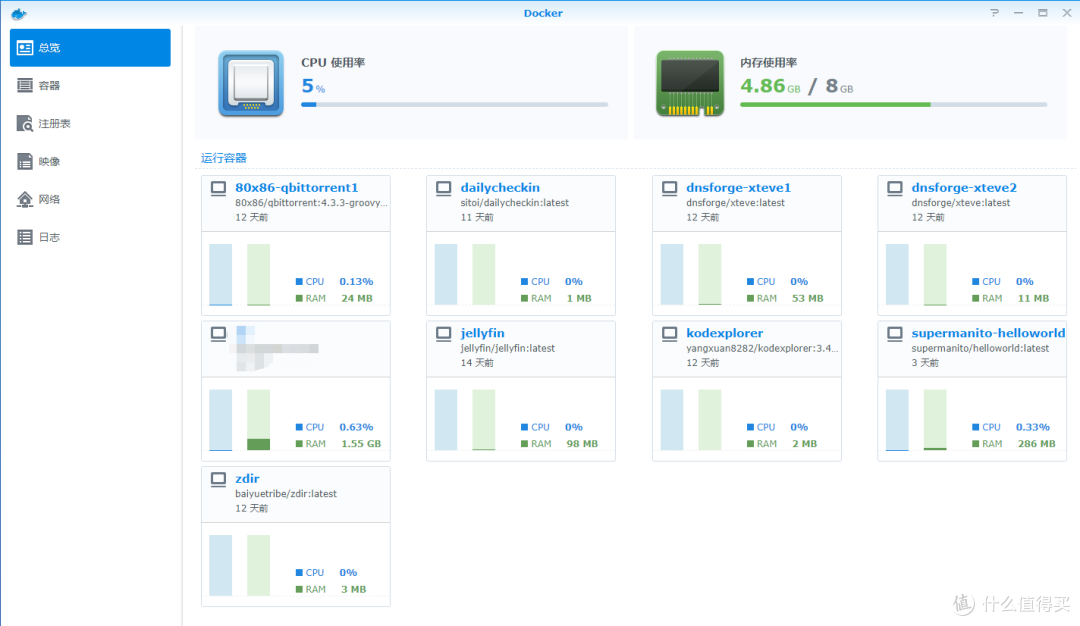The height and width of the screenshot is (626, 1080).
Task: Open the dnsforge-xteve1 container link
Action: (x=738, y=187)
